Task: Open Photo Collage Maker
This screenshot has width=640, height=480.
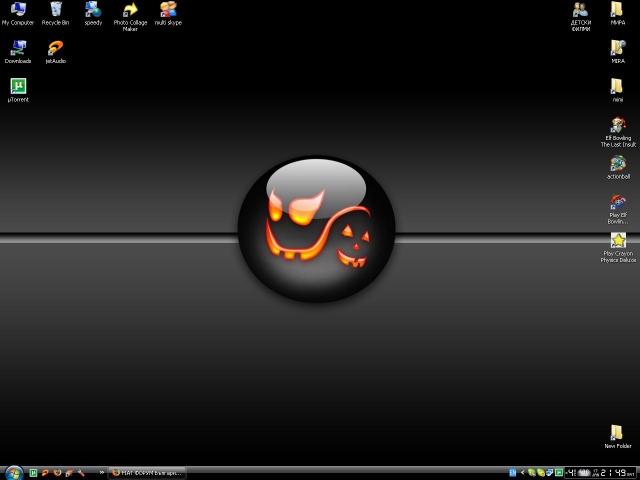Action: [x=130, y=10]
